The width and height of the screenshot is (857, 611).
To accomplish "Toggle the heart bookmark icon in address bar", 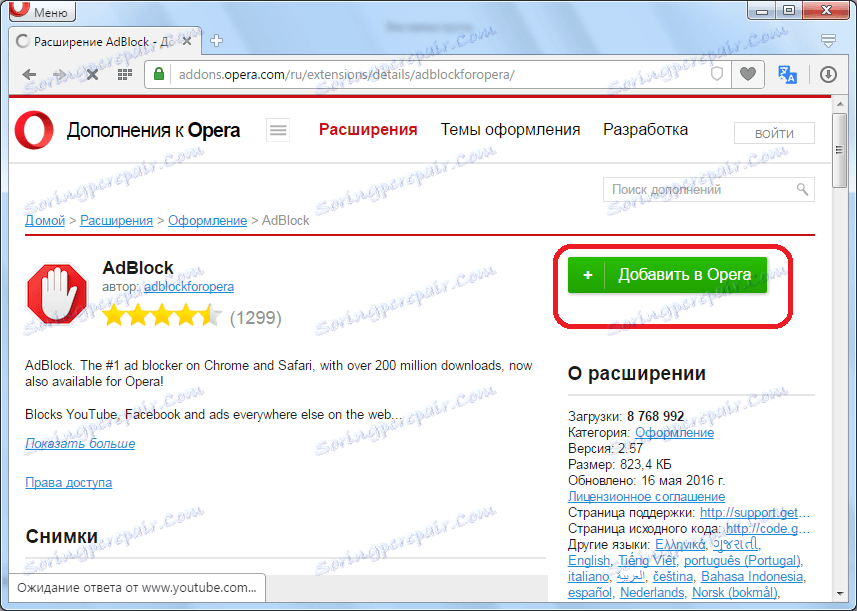I will 747,74.
